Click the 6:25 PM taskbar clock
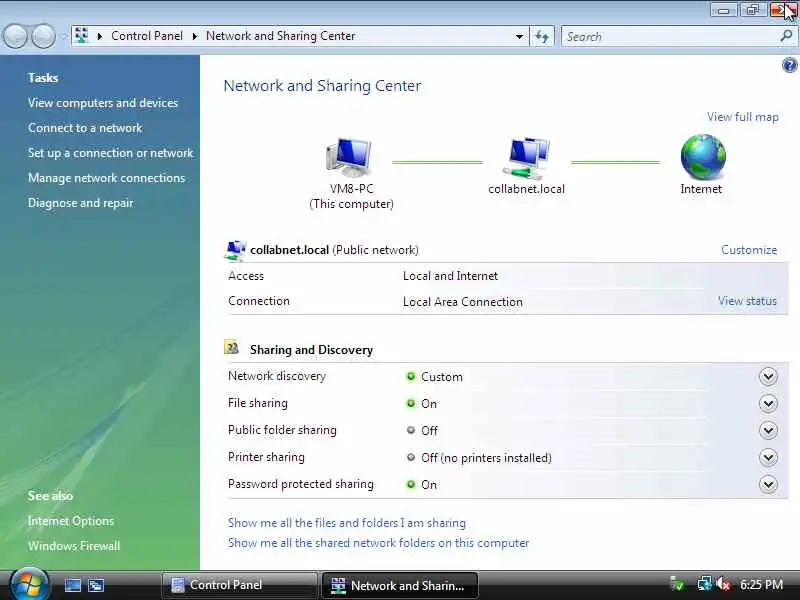 coord(761,584)
